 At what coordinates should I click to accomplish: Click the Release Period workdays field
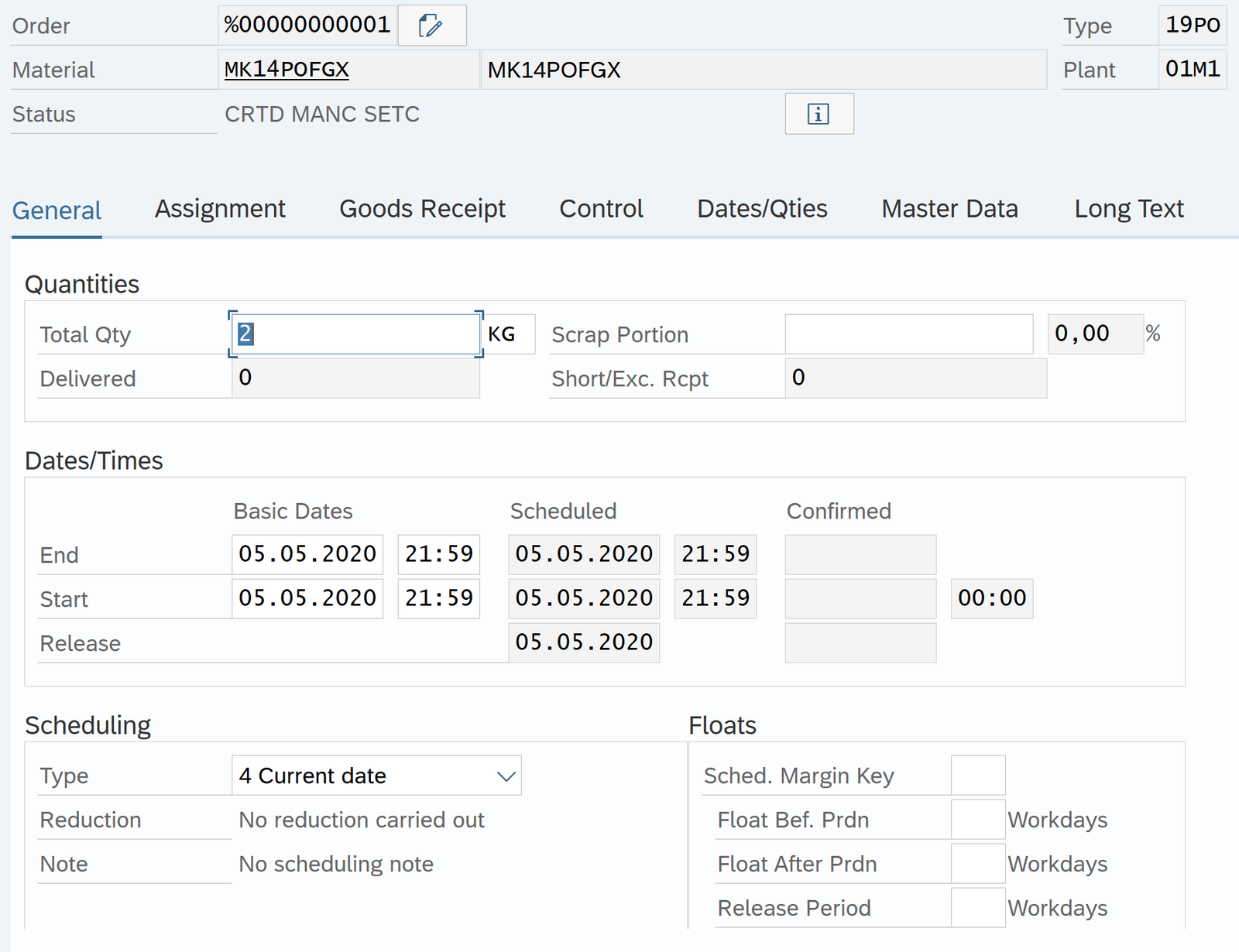tap(977, 908)
